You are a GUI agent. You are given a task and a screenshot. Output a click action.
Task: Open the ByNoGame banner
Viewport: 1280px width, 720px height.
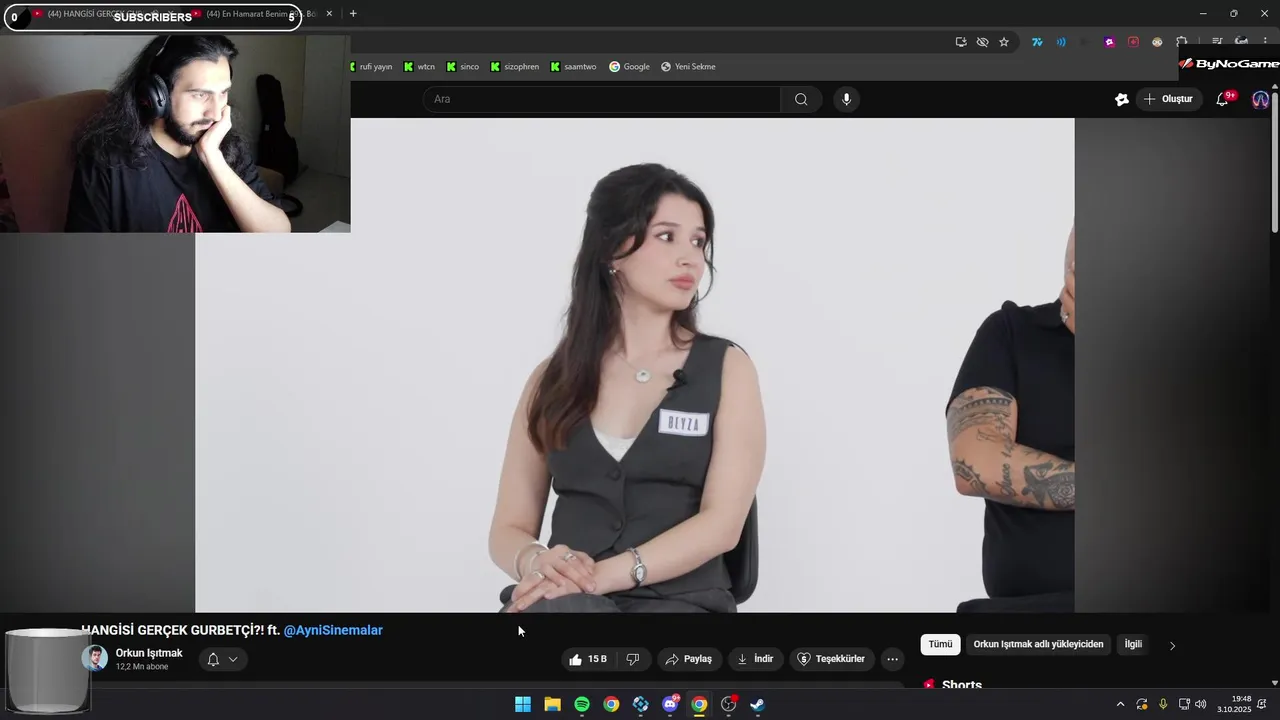click(1229, 63)
